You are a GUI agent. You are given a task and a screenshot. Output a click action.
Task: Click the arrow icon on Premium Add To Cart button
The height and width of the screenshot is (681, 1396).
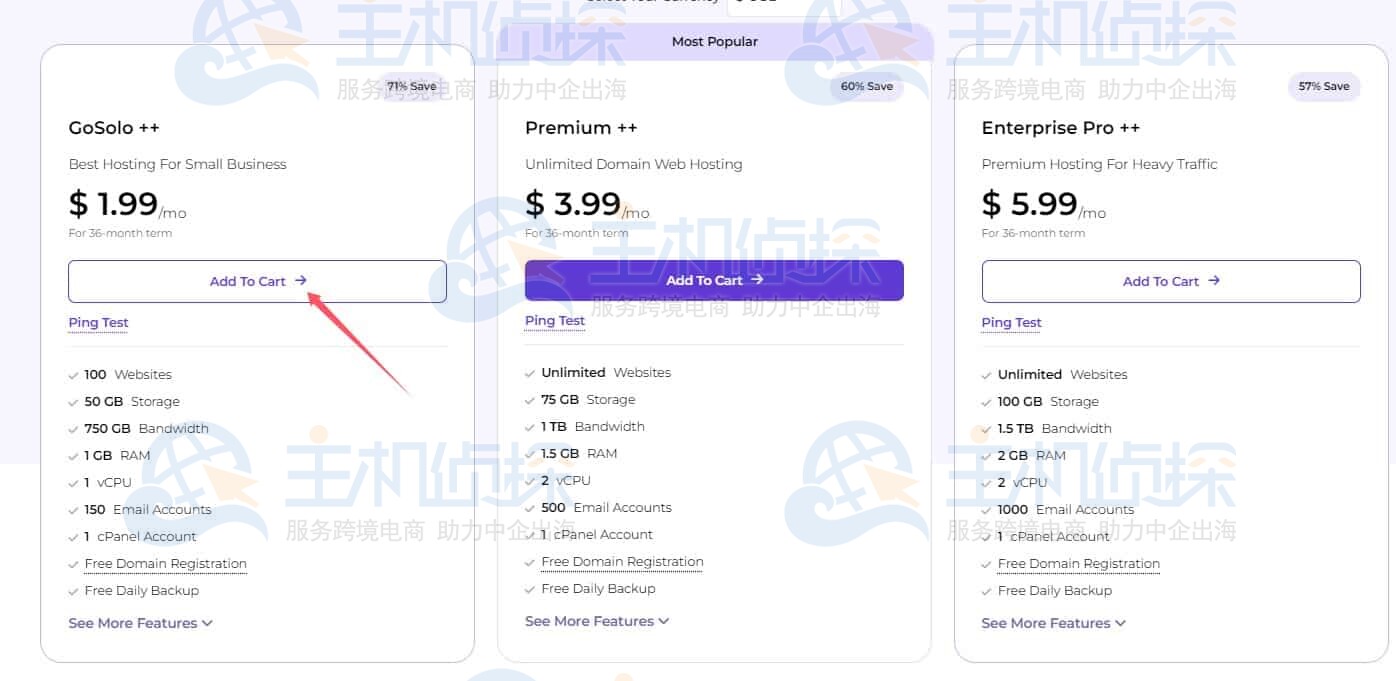pos(757,280)
